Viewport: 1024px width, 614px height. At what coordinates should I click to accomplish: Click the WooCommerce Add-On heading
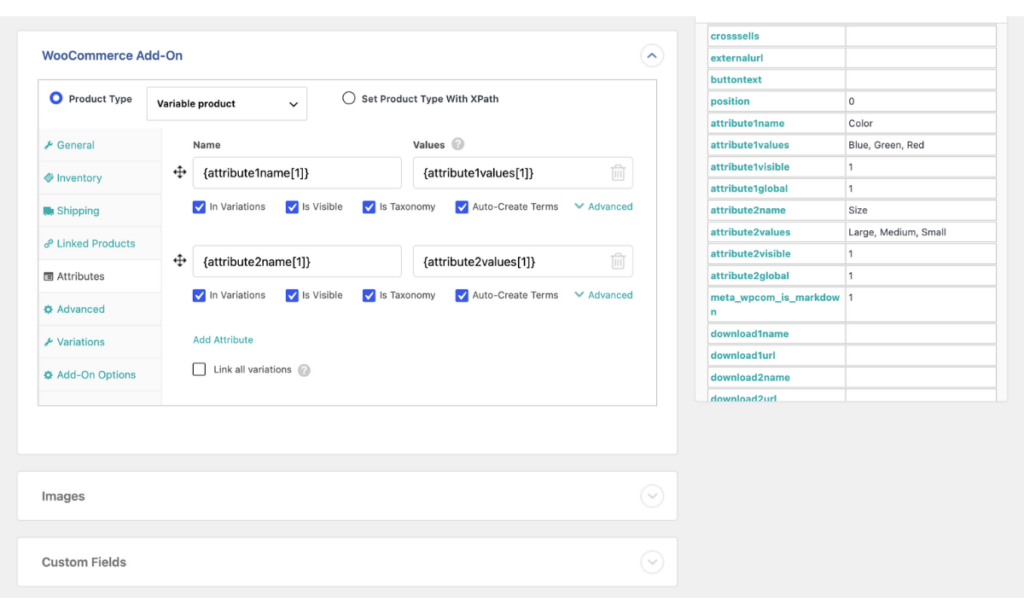tap(112, 56)
